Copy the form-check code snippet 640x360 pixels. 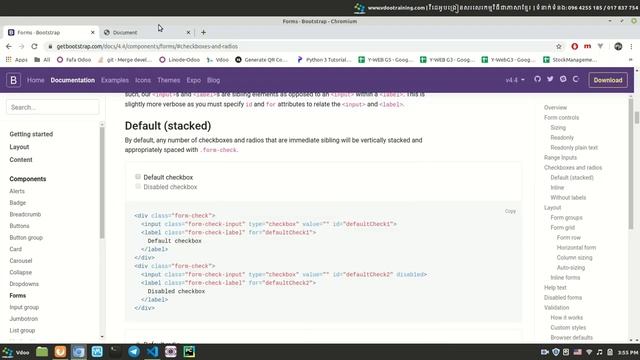[x=510, y=211]
